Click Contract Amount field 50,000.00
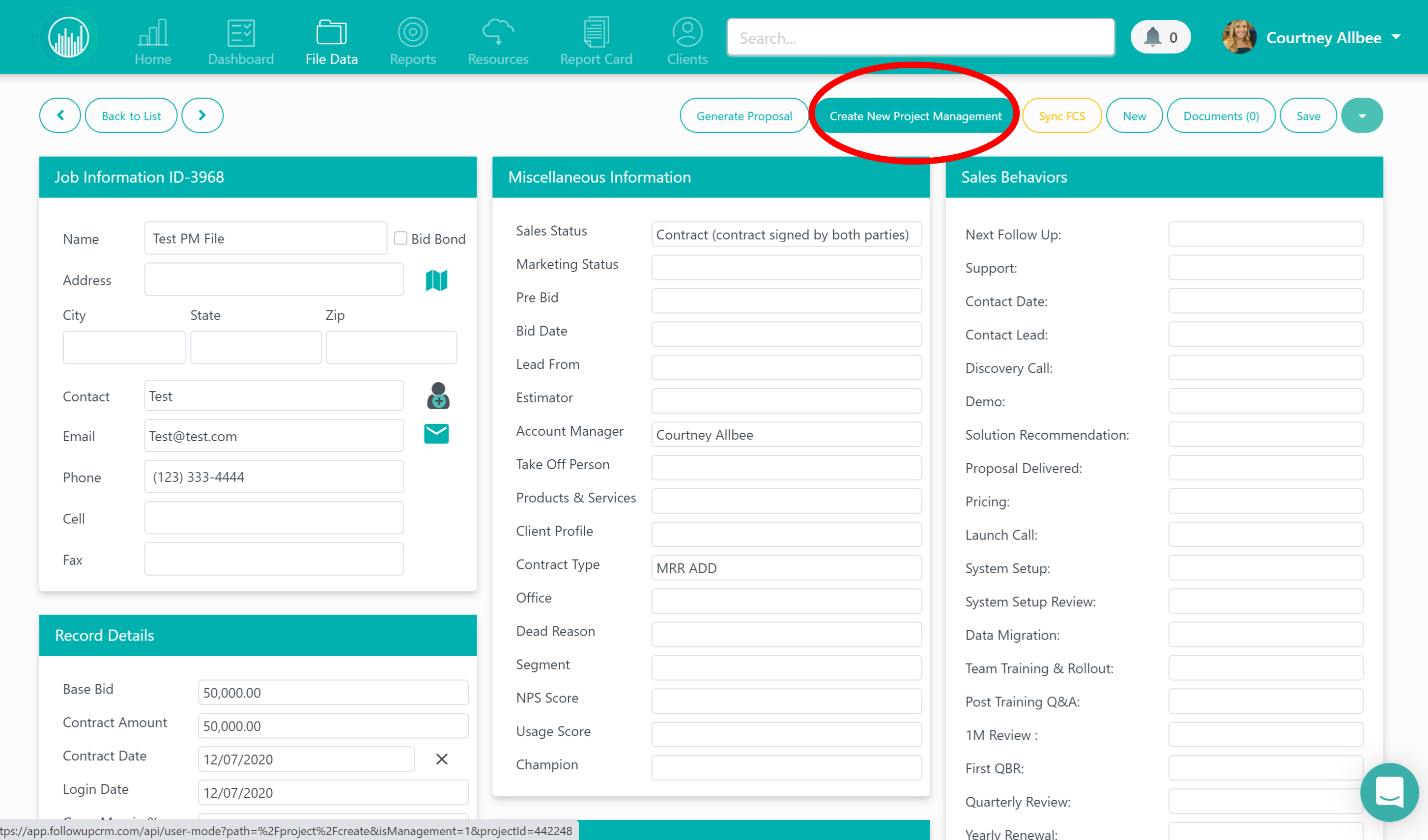This screenshot has height=840, width=1428. [333, 726]
